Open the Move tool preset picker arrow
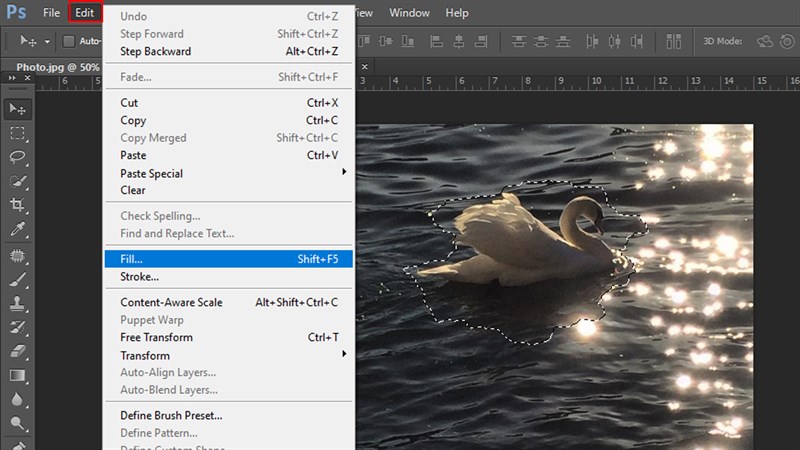 (x=47, y=41)
